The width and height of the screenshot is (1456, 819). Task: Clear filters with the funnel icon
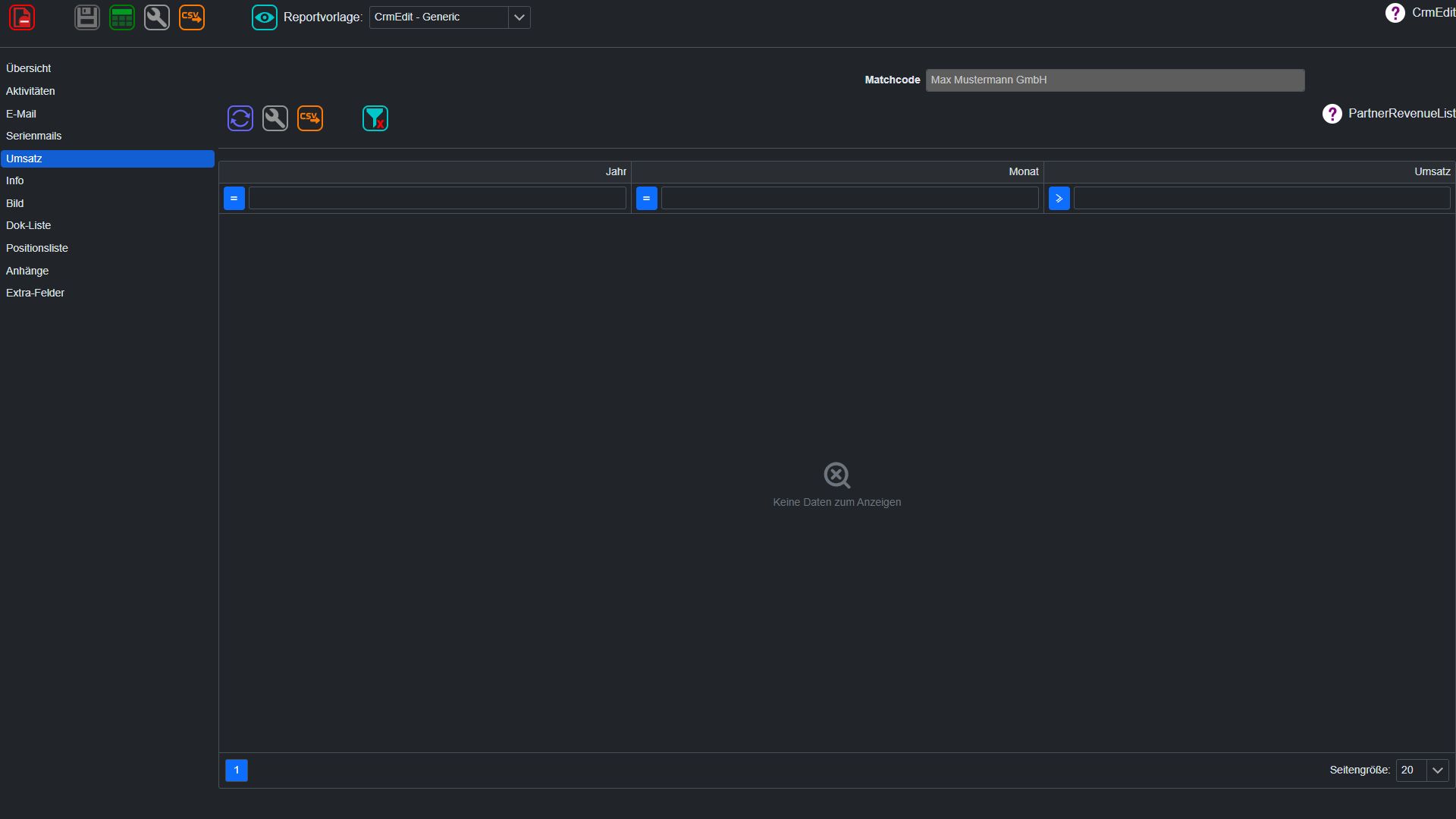coord(375,118)
